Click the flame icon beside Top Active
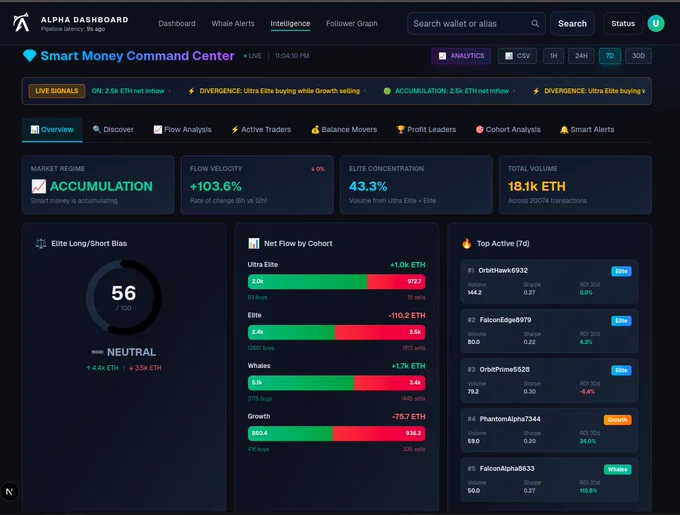The image size is (680, 515). click(466, 243)
